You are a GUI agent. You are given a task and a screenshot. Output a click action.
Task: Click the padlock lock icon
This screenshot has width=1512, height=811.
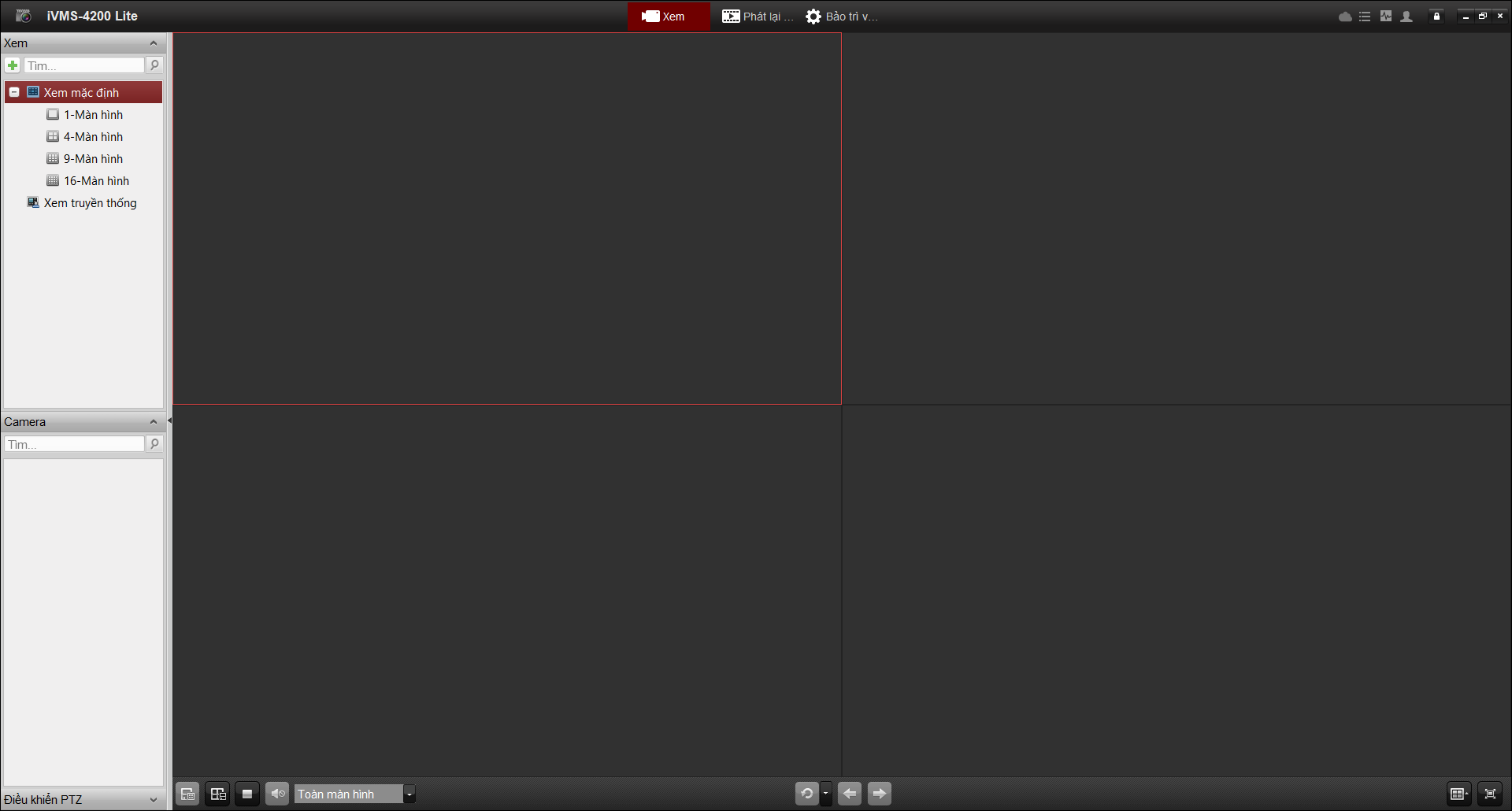pyautogui.click(x=1436, y=17)
